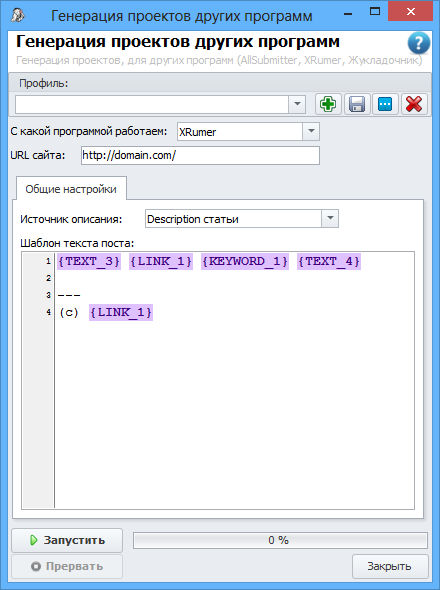Image resolution: width=440 pixels, height=590 pixels.
Task: Click the blue ellipsis rename profile icon
Action: 385,104
